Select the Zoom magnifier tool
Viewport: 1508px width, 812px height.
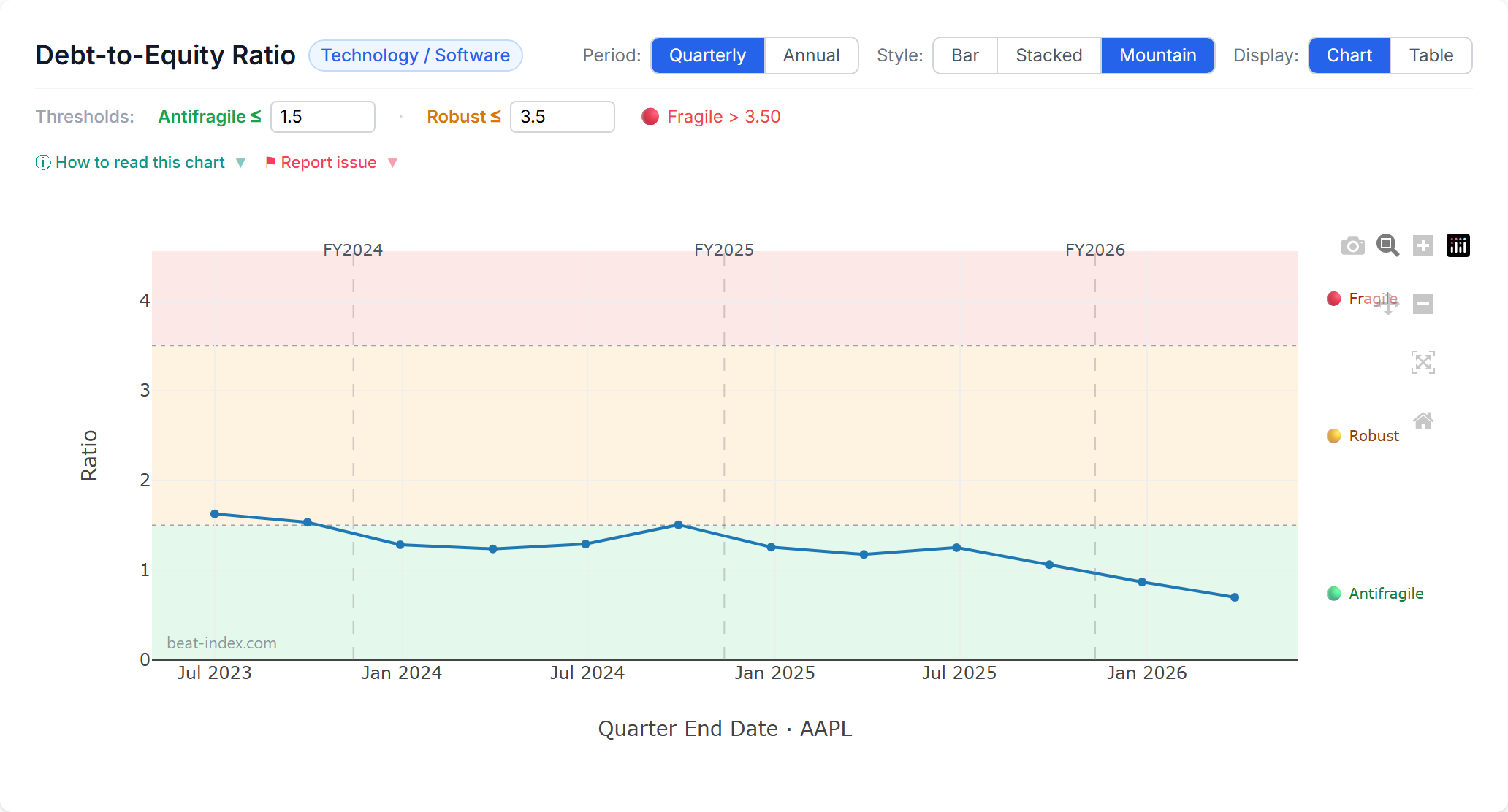click(x=1387, y=245)
